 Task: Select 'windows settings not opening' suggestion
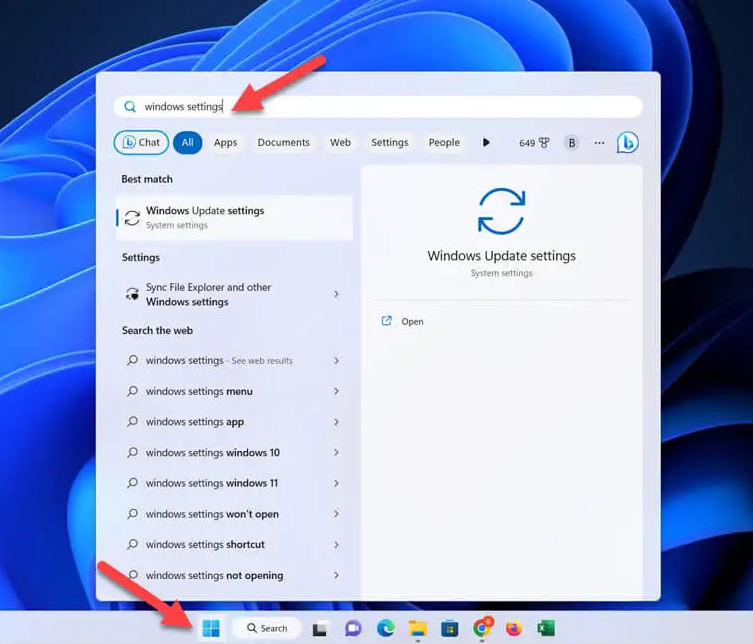point(234,575)
